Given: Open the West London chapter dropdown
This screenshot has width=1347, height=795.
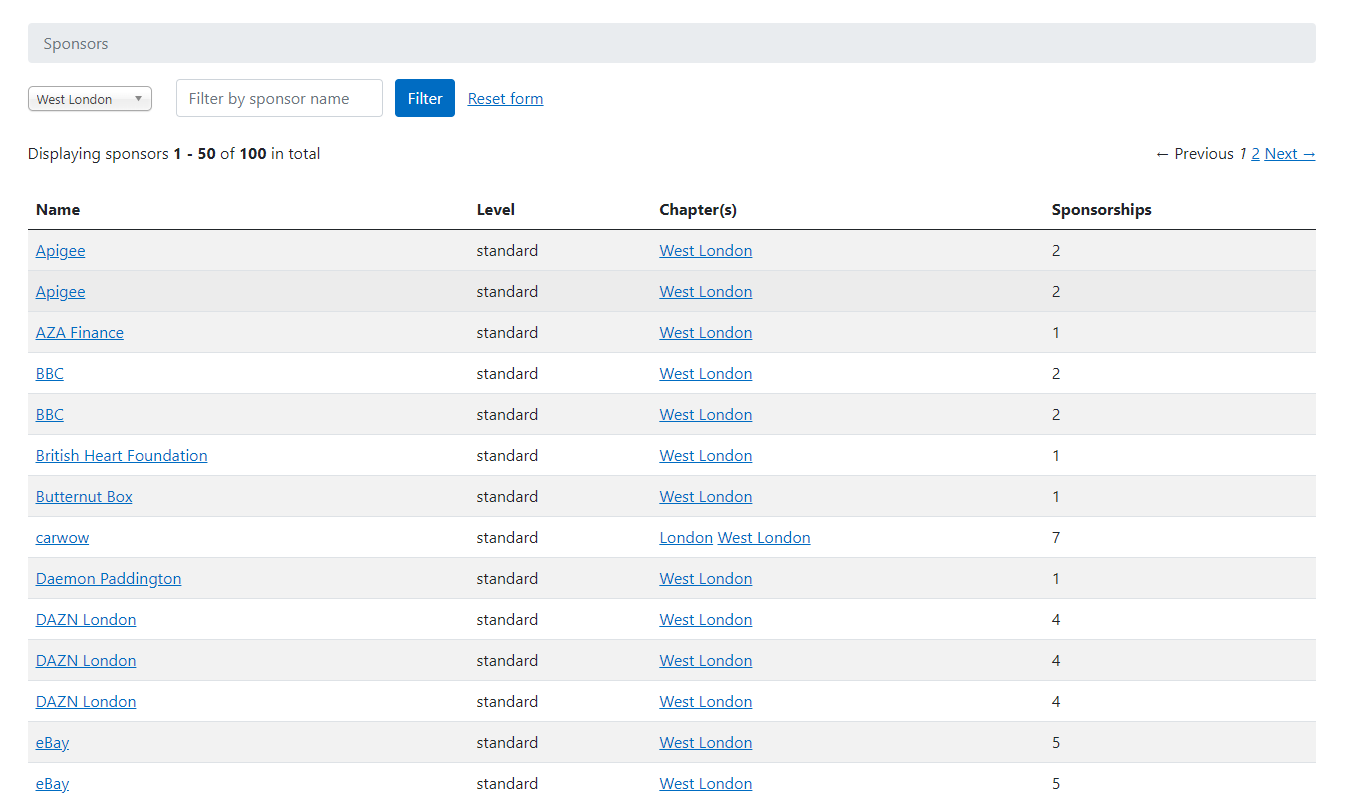Looking at the screenshot, I should (x=90, y=99).
